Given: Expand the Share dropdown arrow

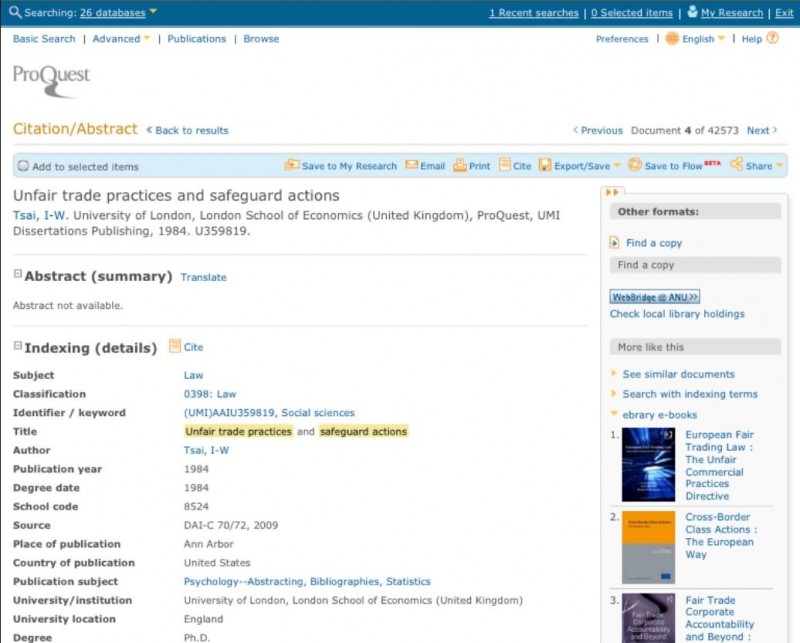Looking at the screenshot, I should tap(779, 165).
